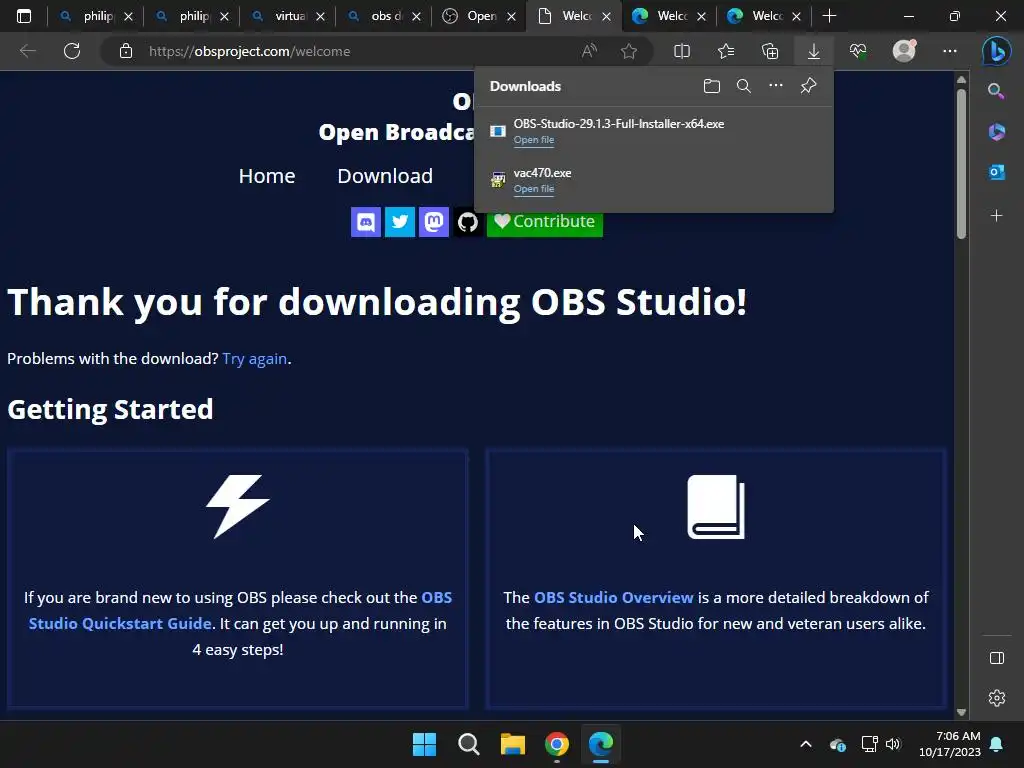1024x768 pixels.
Task: Click the page vertical scrollbar thumb
Action: (x=961, y=163)
